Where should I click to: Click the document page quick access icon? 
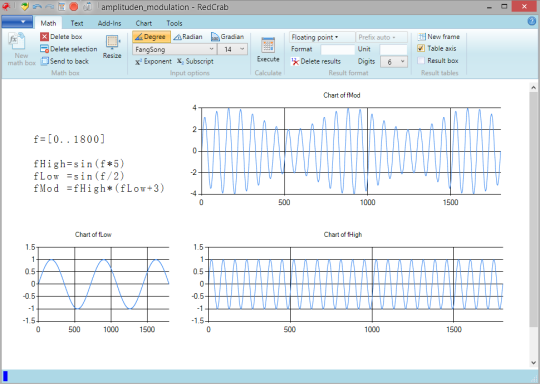[62, 7]
